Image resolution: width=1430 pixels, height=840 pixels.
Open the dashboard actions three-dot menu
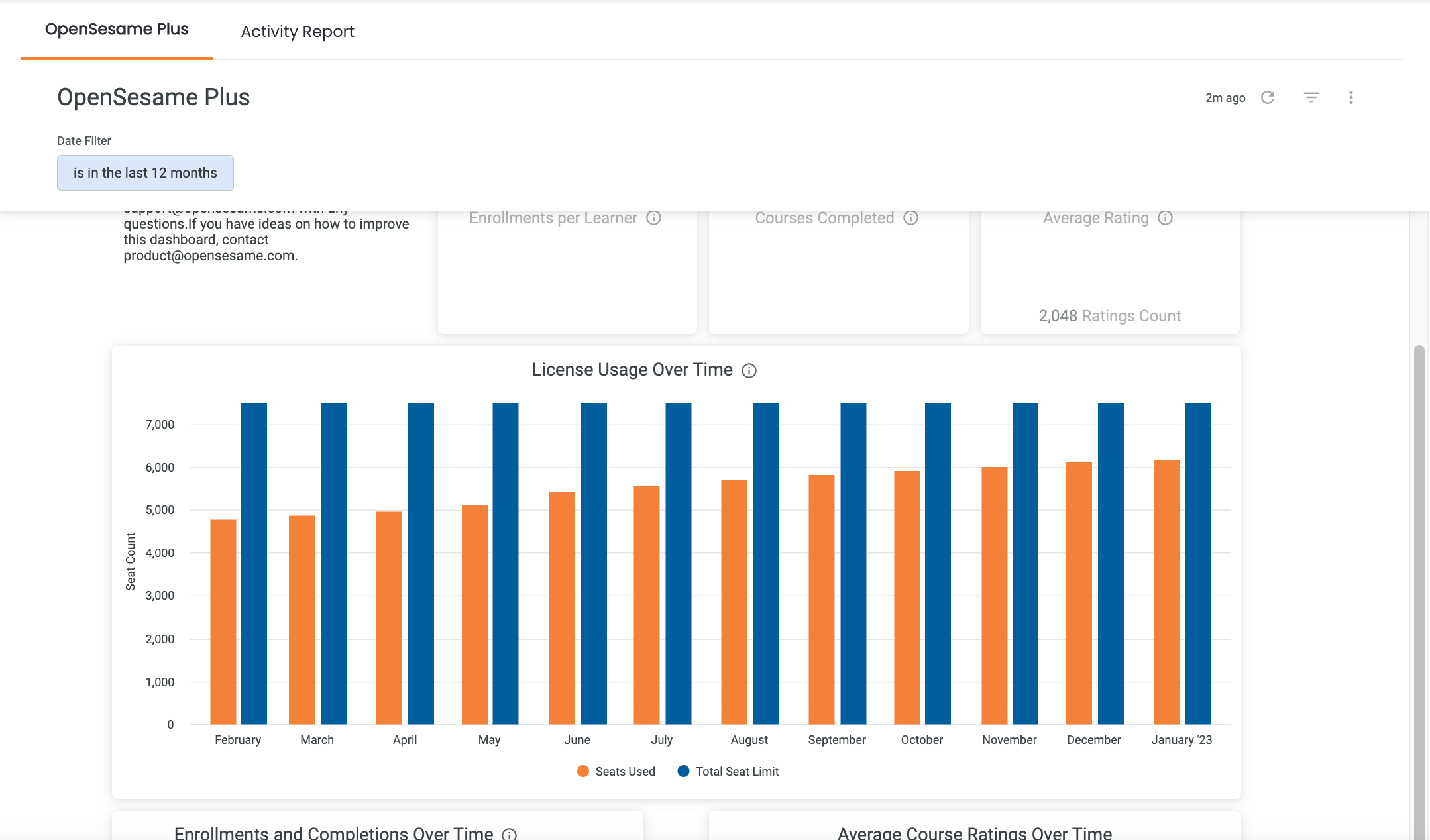(x=1351, y=97)
